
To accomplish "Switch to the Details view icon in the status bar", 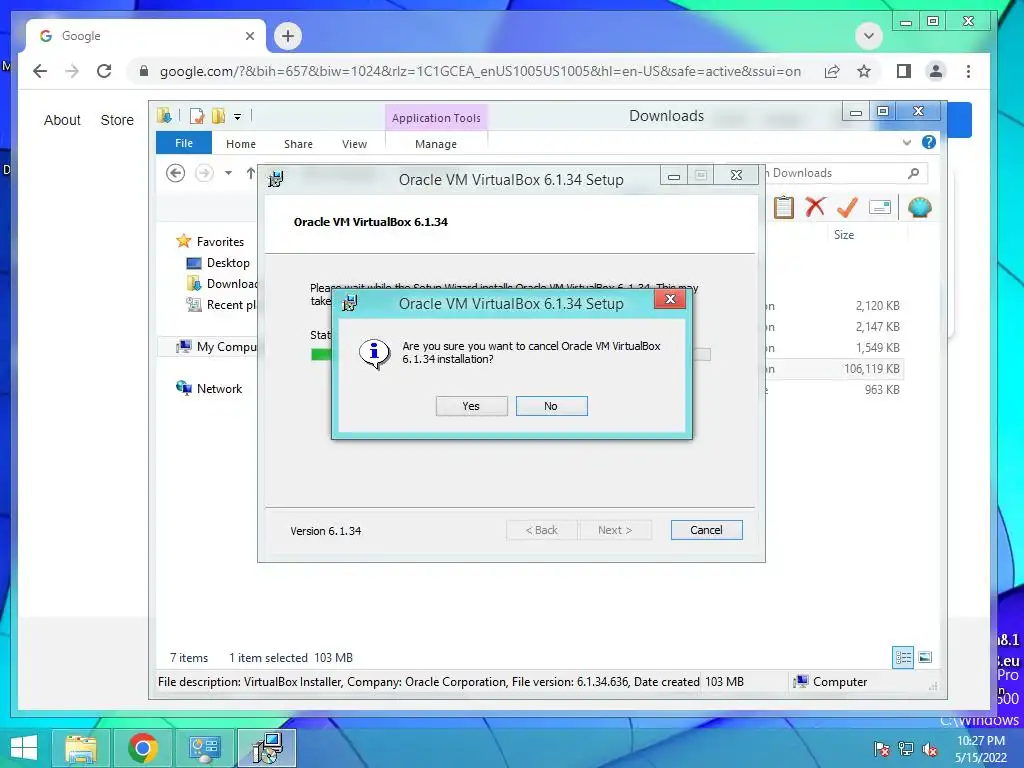I will pyautogui.click(x=903, y=657).
